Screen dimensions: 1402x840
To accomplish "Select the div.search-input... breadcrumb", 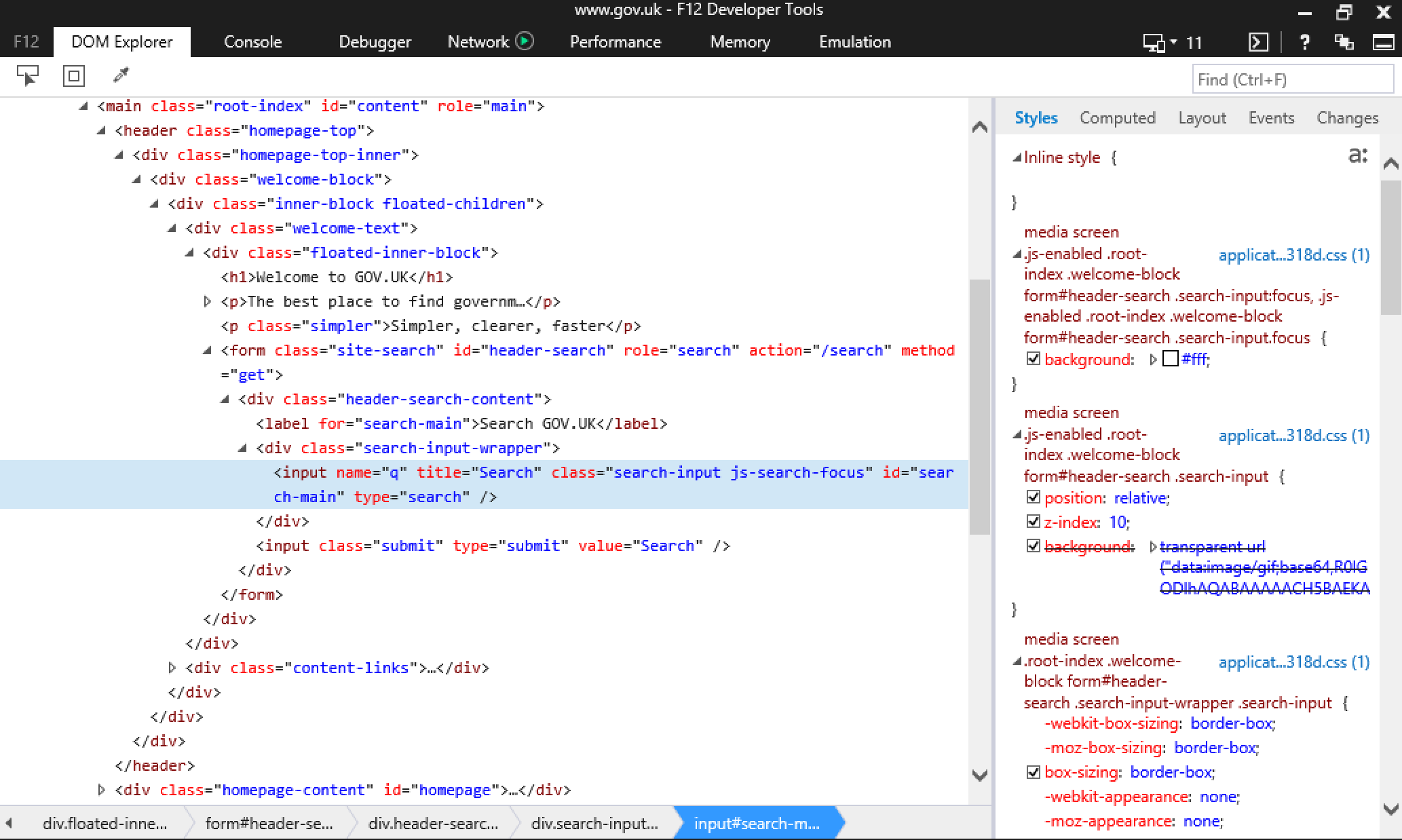I will pyautogui.click(x=594, y=823).
